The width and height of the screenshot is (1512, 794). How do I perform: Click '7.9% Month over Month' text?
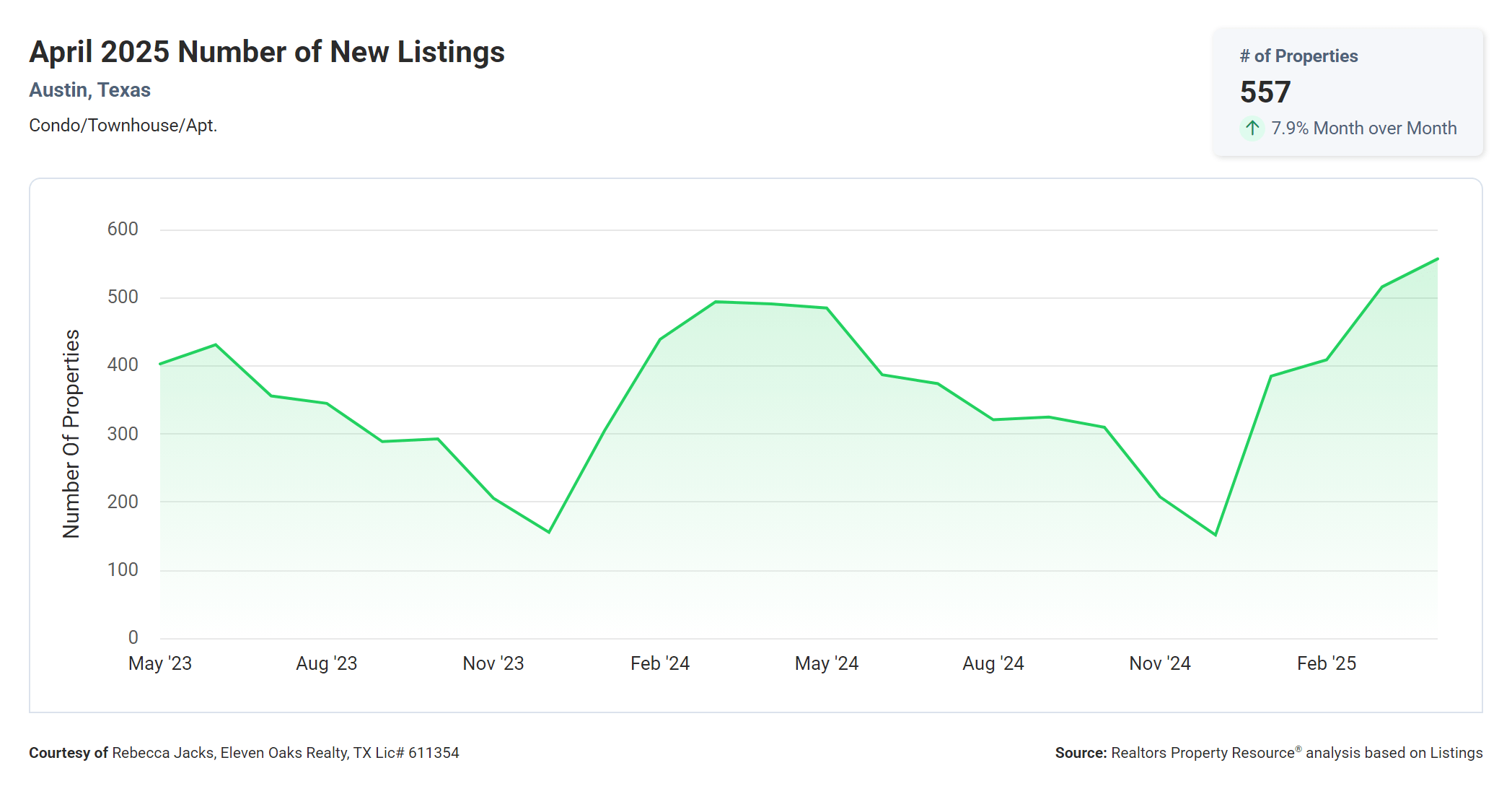coord(1363,128)
